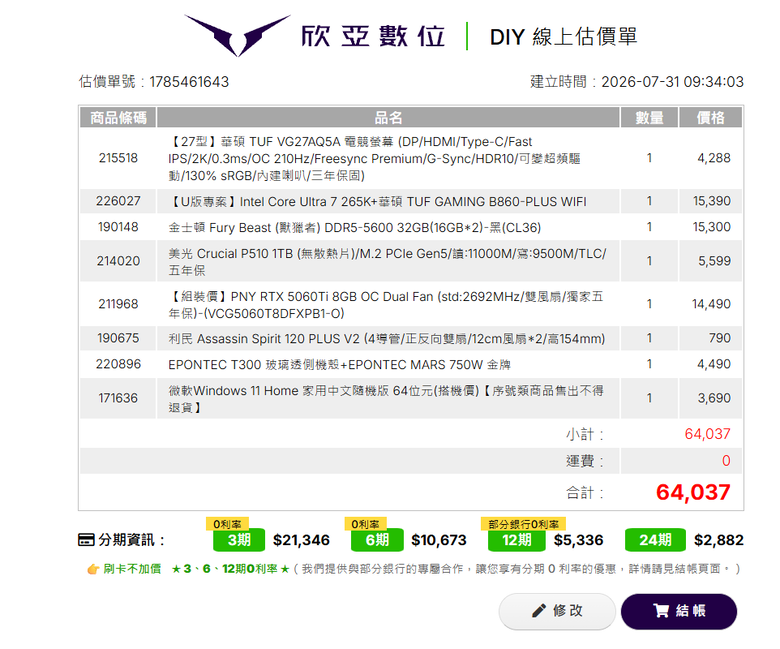Click the 12期 amount $5,336
Image resolution: width=780 pixels, height=649 pixels.
coord(579,540)
